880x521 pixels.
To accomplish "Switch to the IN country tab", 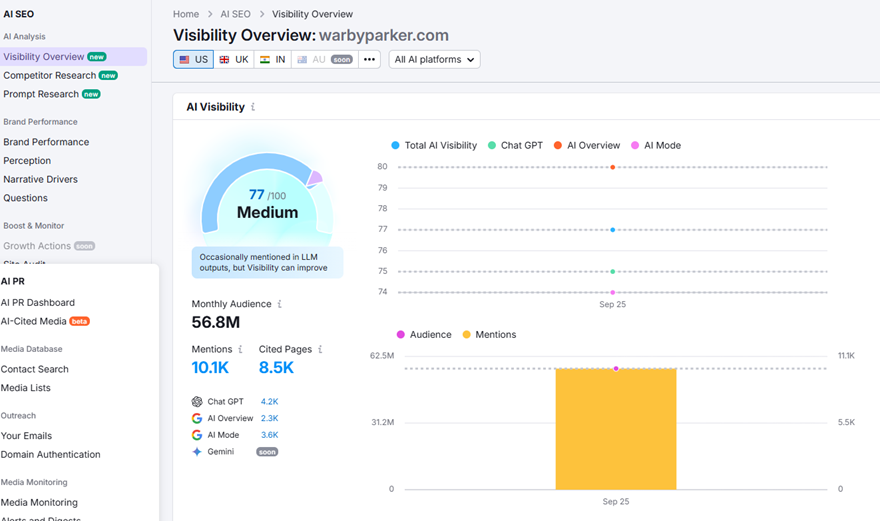I will (273, 60).
